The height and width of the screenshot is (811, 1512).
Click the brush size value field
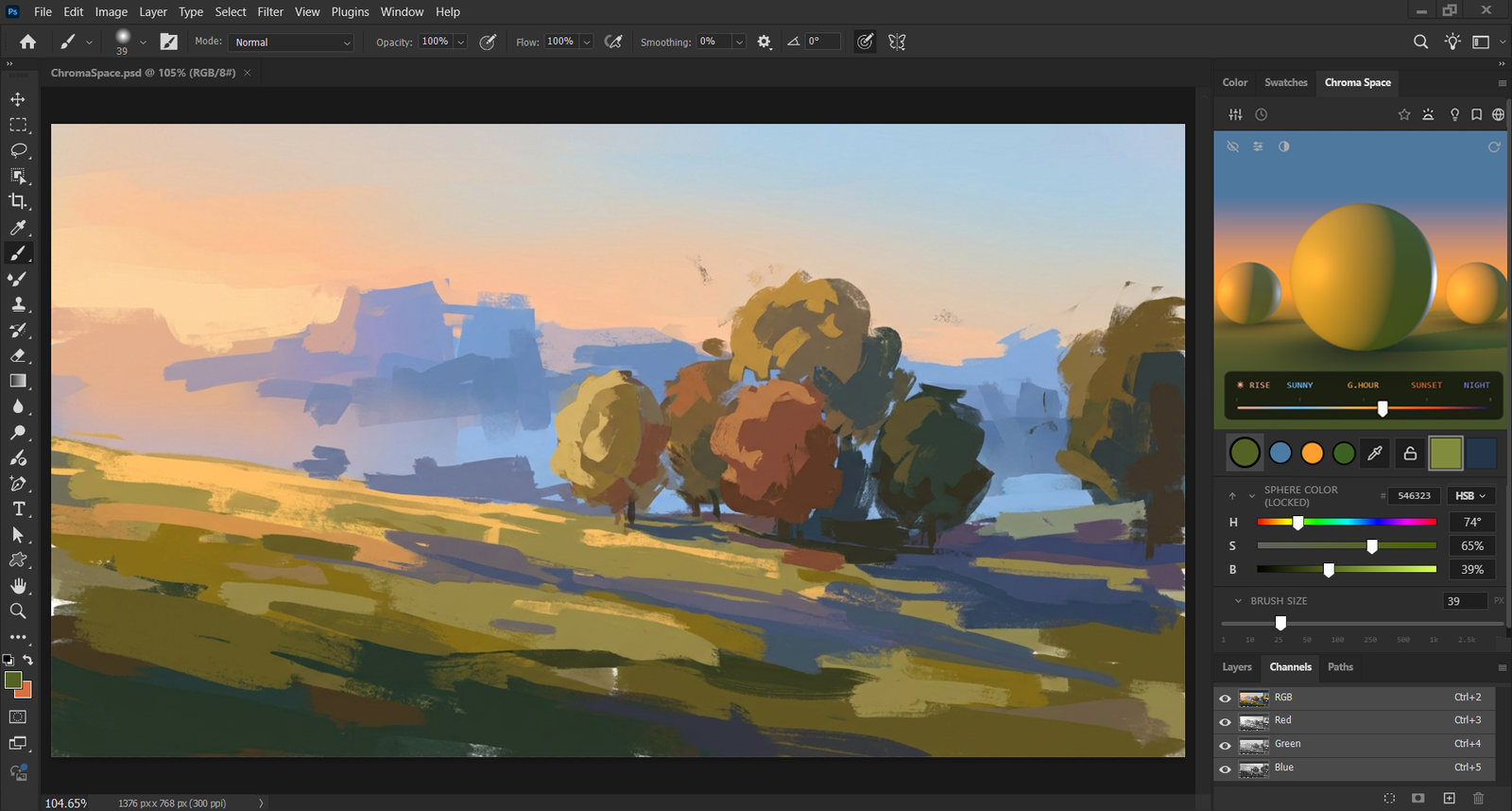pos(1465,601)
